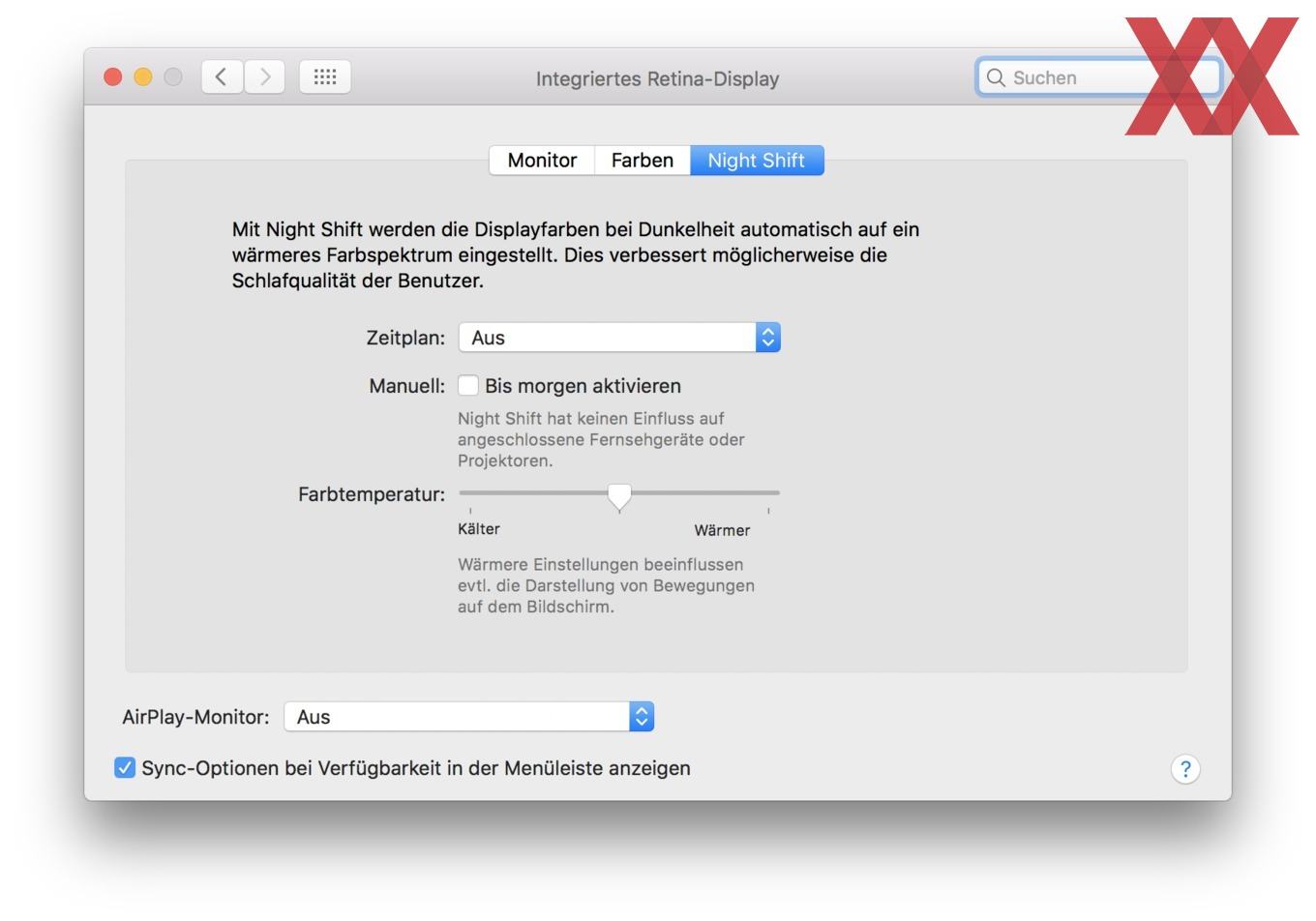This screenshot has height=921, width=1316.
Task: Minimize the window with yellow button
Action: tap(143, 77)
